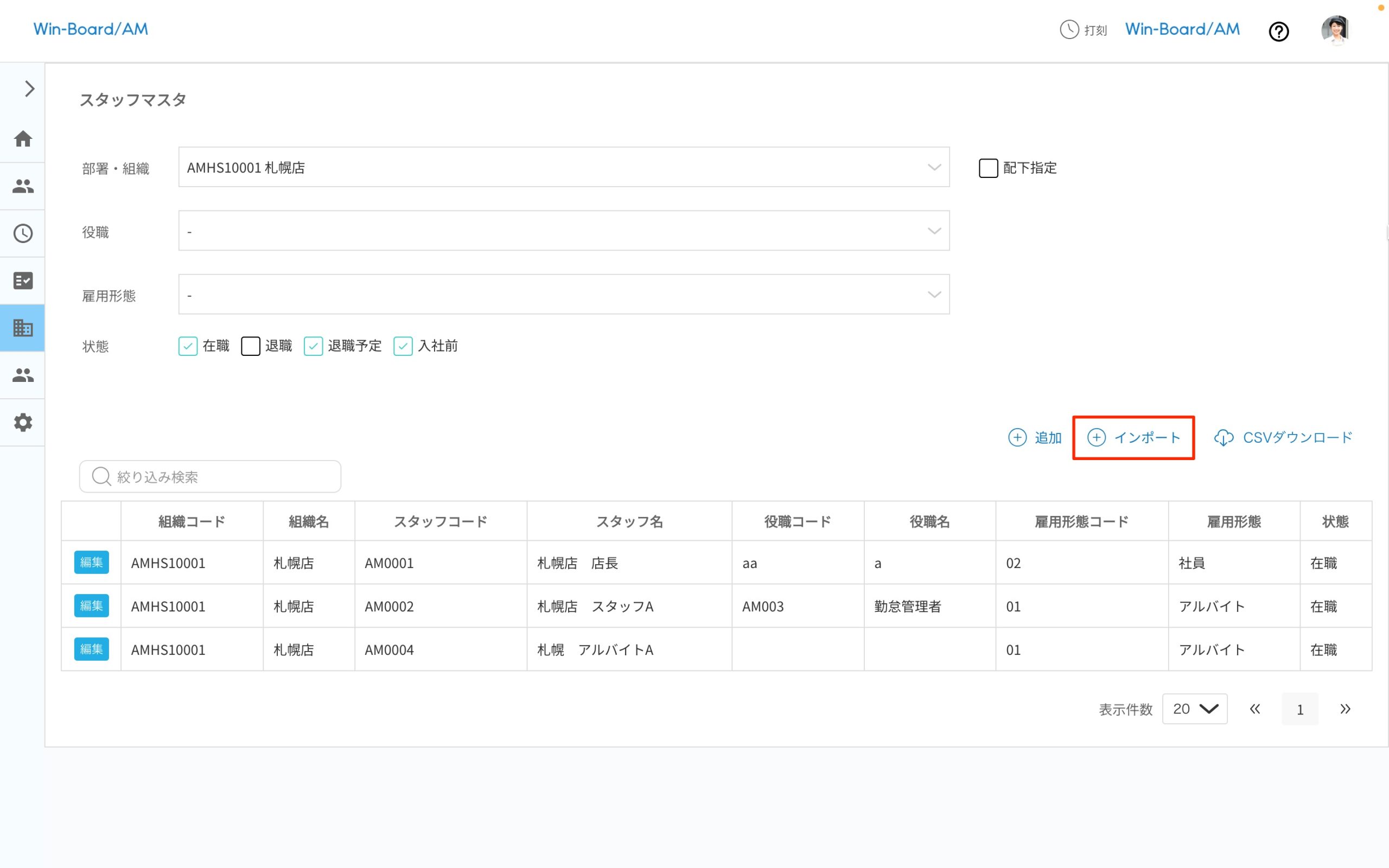
Task: Open the user avatar menu
Action: point(1336,30)
